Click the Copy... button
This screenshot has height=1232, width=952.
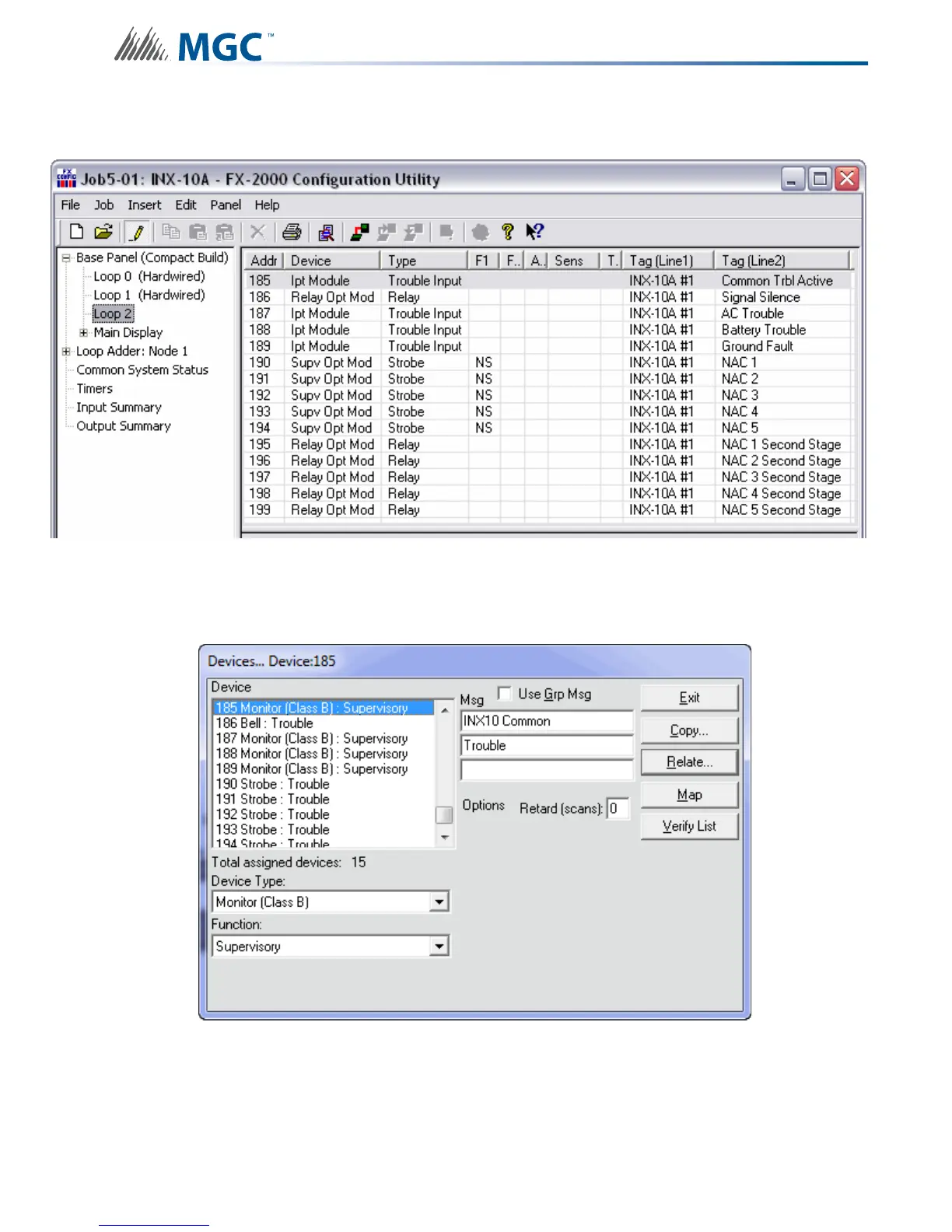pyautogui.click(x=689, y=730)
